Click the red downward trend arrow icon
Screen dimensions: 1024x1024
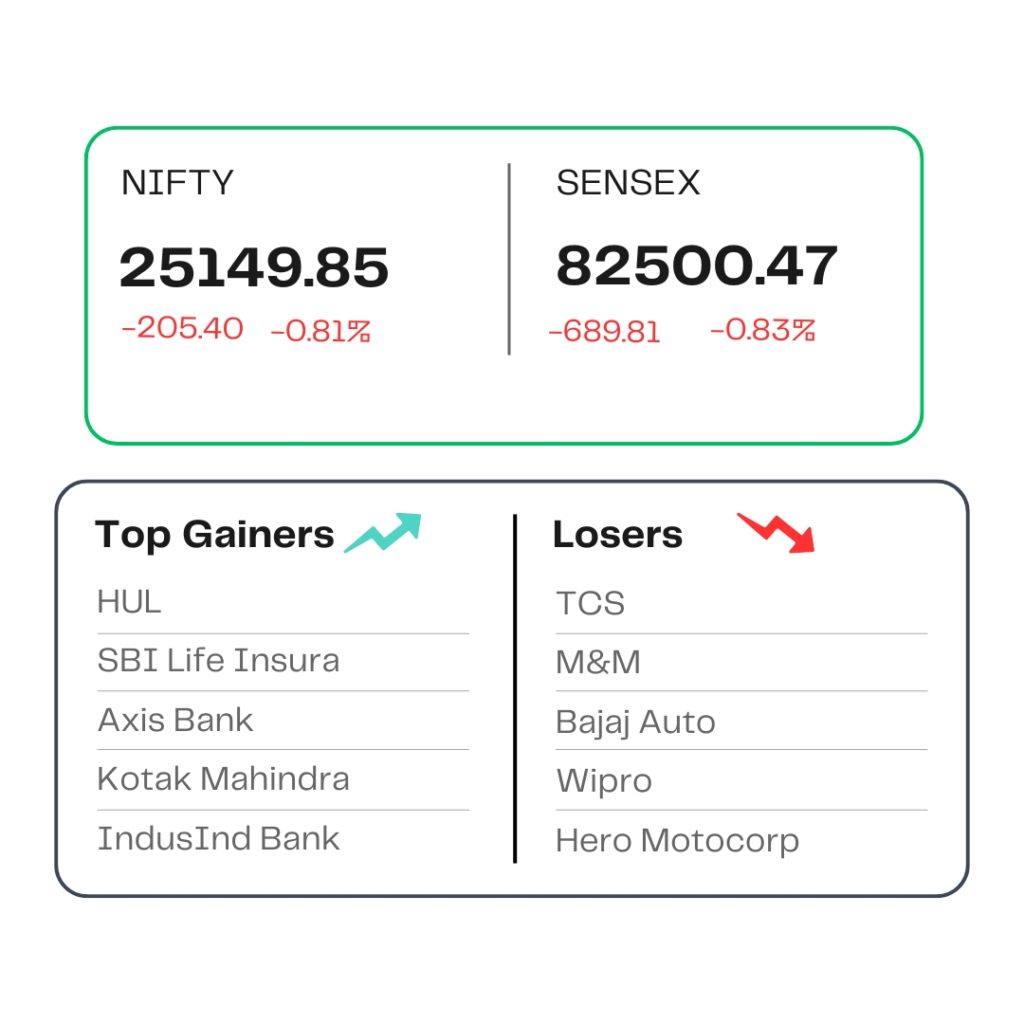point(776,533)
